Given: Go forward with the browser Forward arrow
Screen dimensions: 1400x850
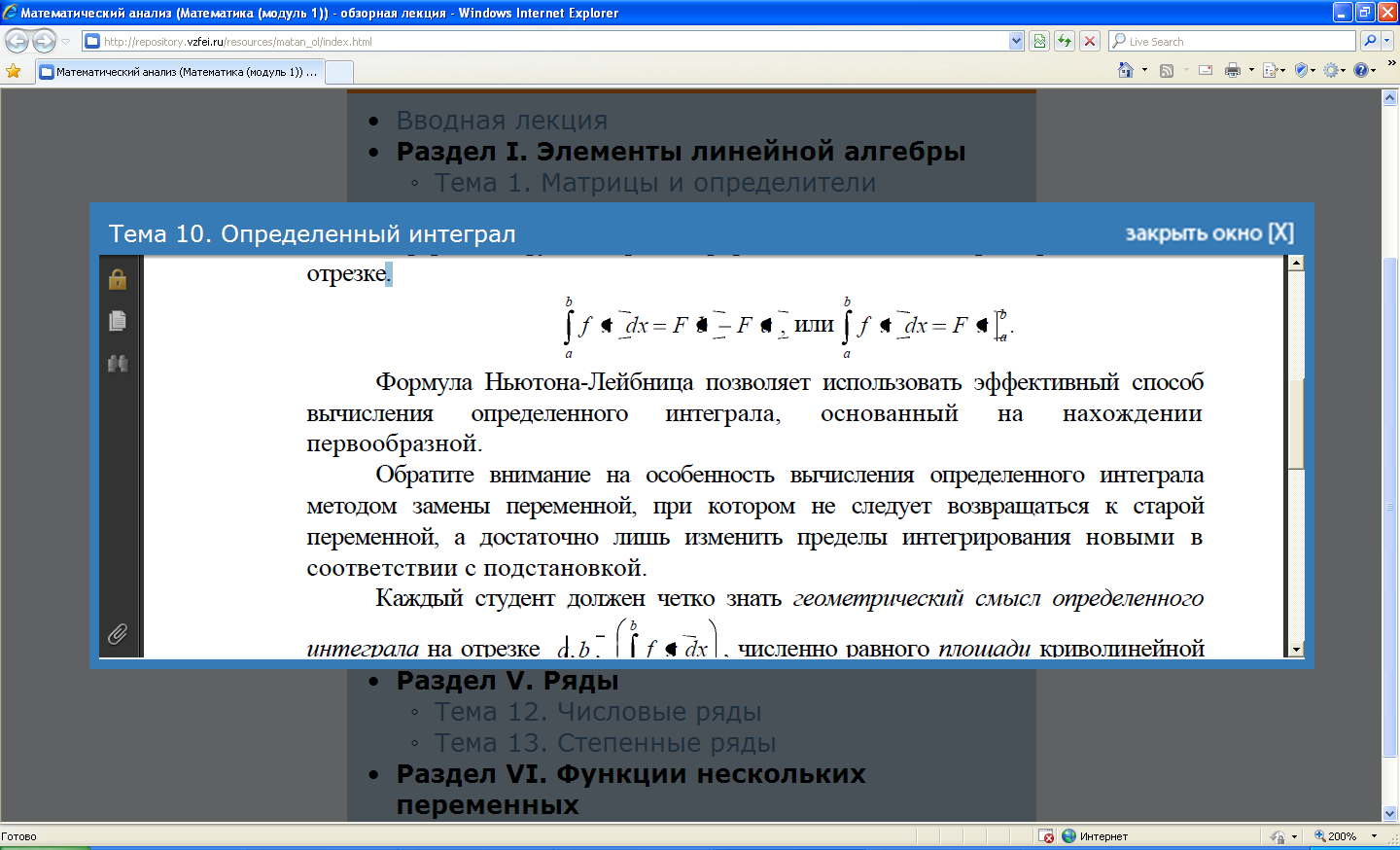Looking at the screenshot, I should click(x=44, y=41).
